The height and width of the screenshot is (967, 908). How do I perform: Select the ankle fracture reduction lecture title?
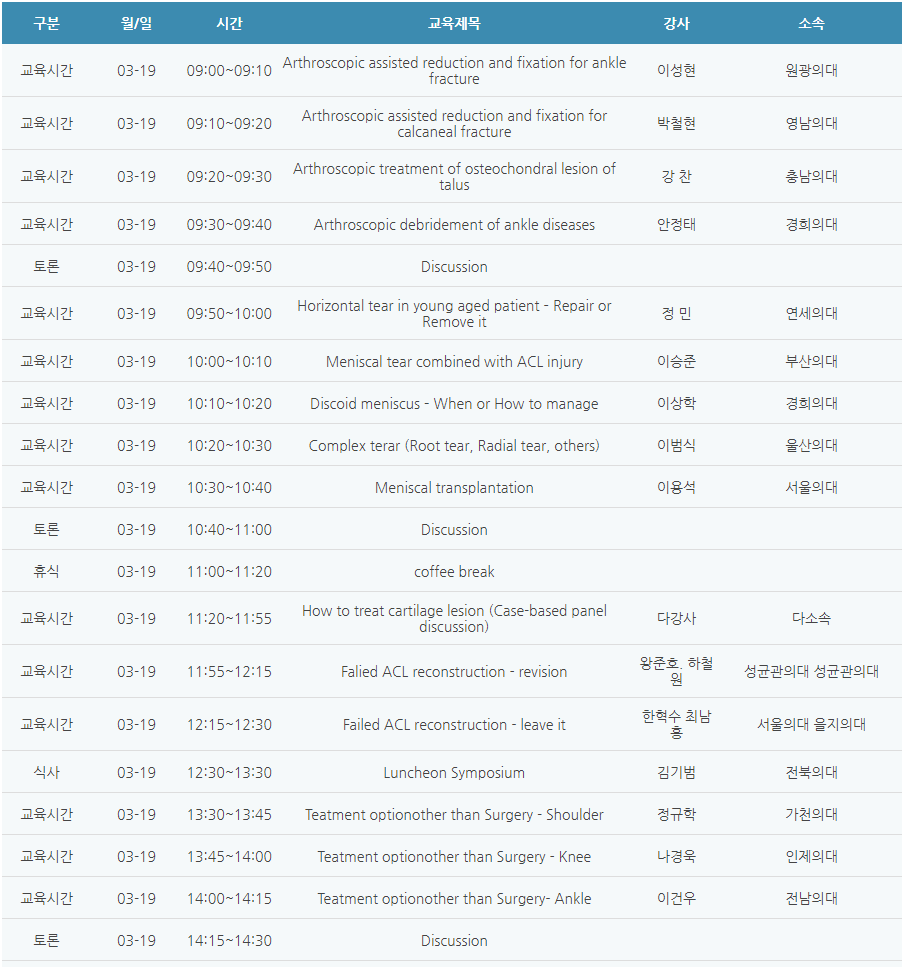pos(454,70)
